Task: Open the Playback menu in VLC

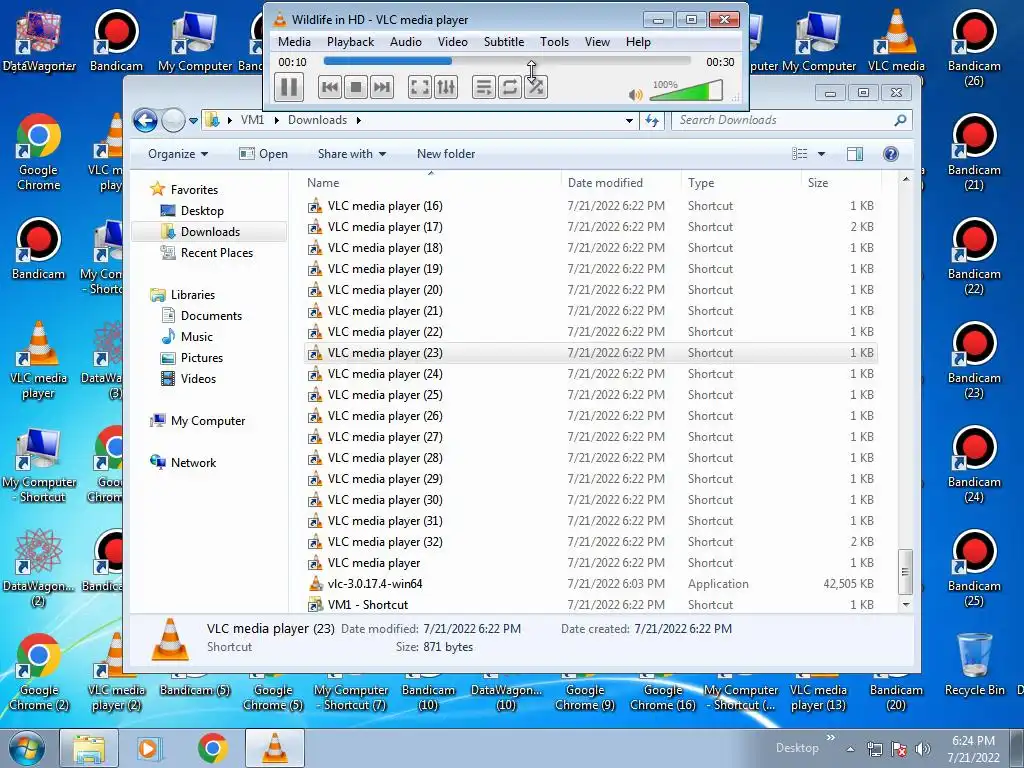Action: click(351, 42)
